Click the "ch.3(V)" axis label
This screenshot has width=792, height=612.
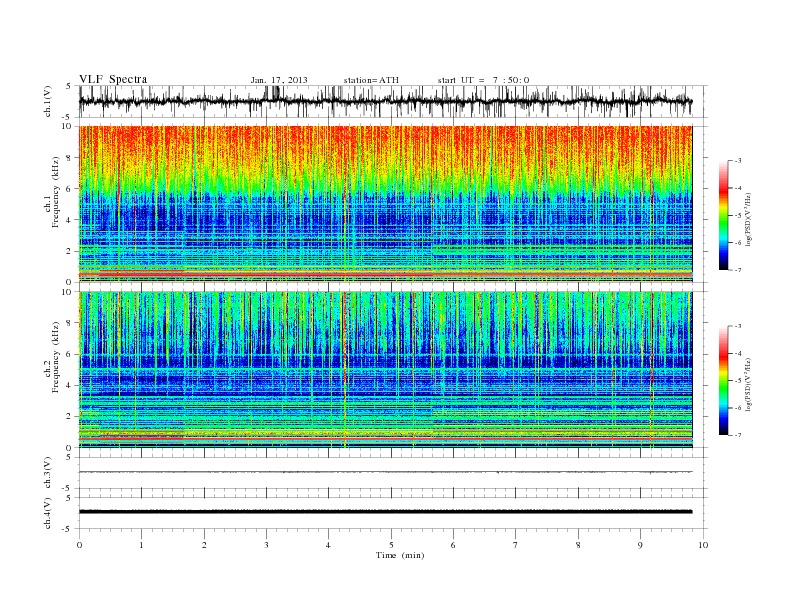48,473
